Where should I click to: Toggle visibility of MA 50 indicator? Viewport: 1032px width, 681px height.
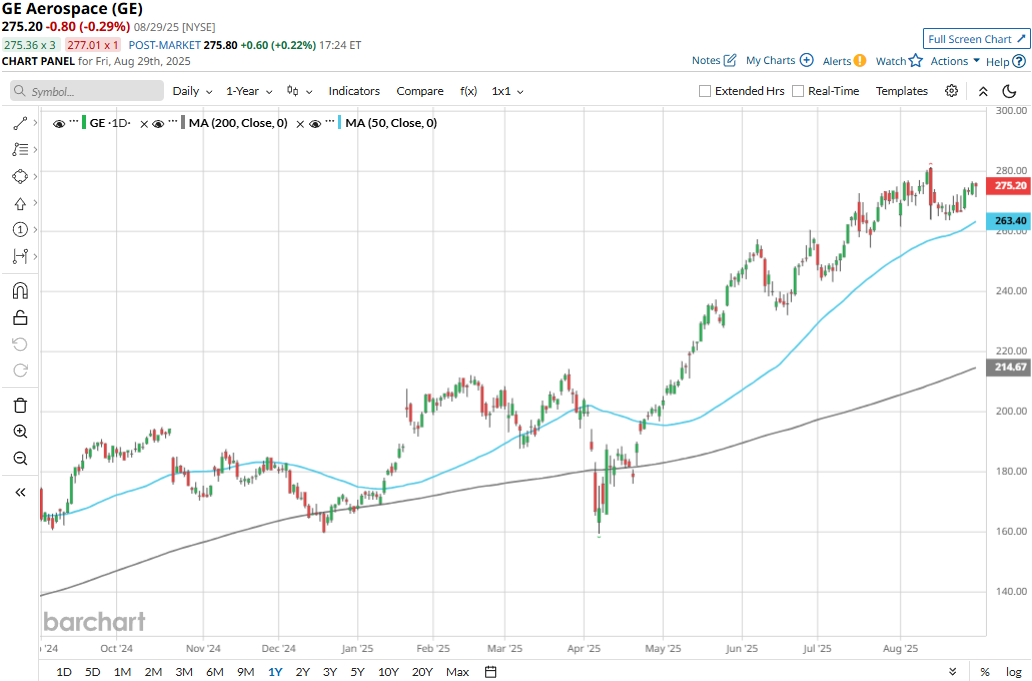pos(315,123)
